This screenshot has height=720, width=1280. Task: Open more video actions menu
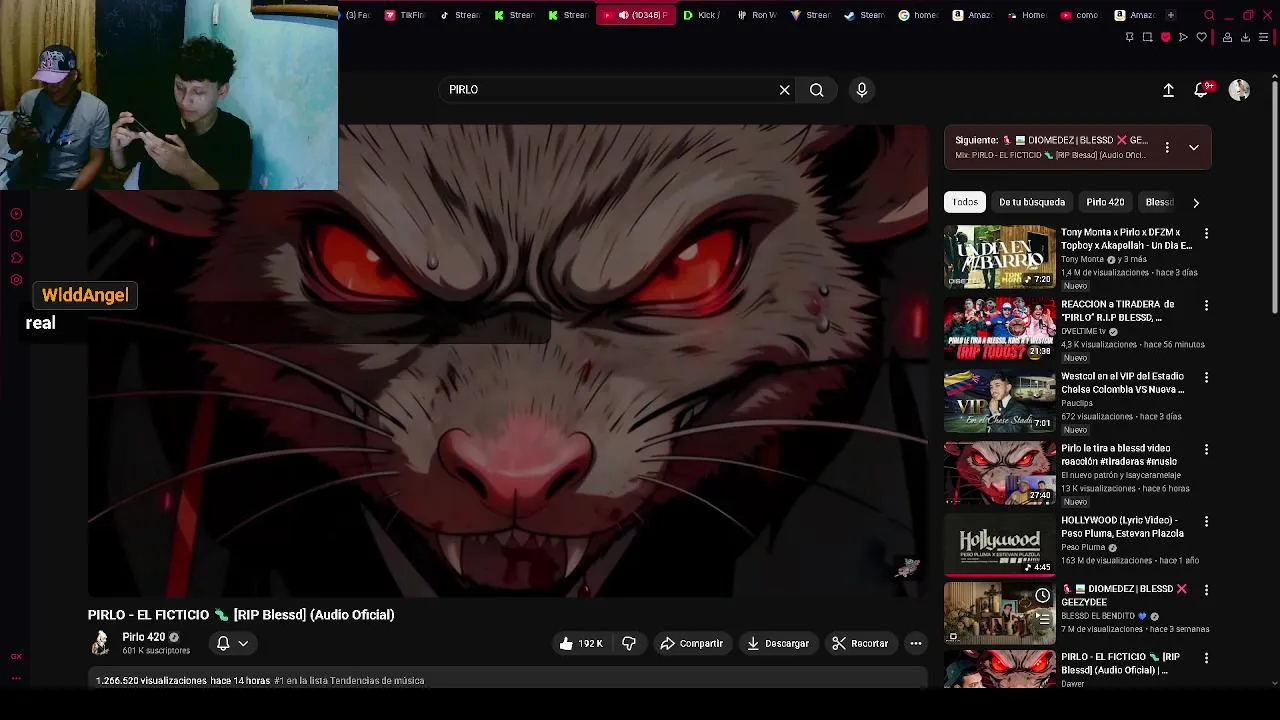pos(915,644)
